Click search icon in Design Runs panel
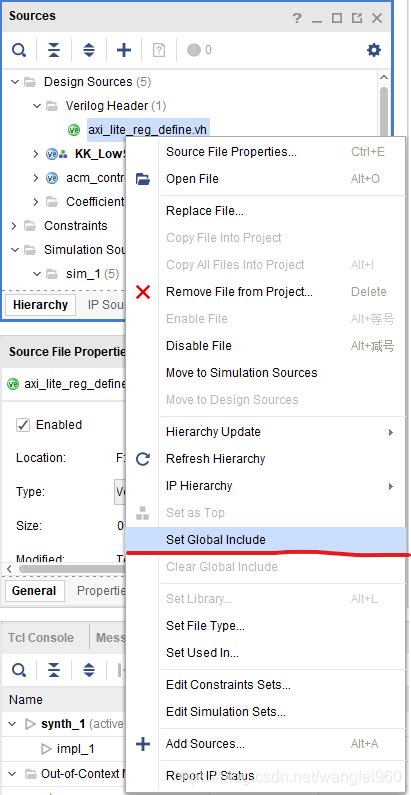This screenshot has width=411, height=795. [19, 670]
